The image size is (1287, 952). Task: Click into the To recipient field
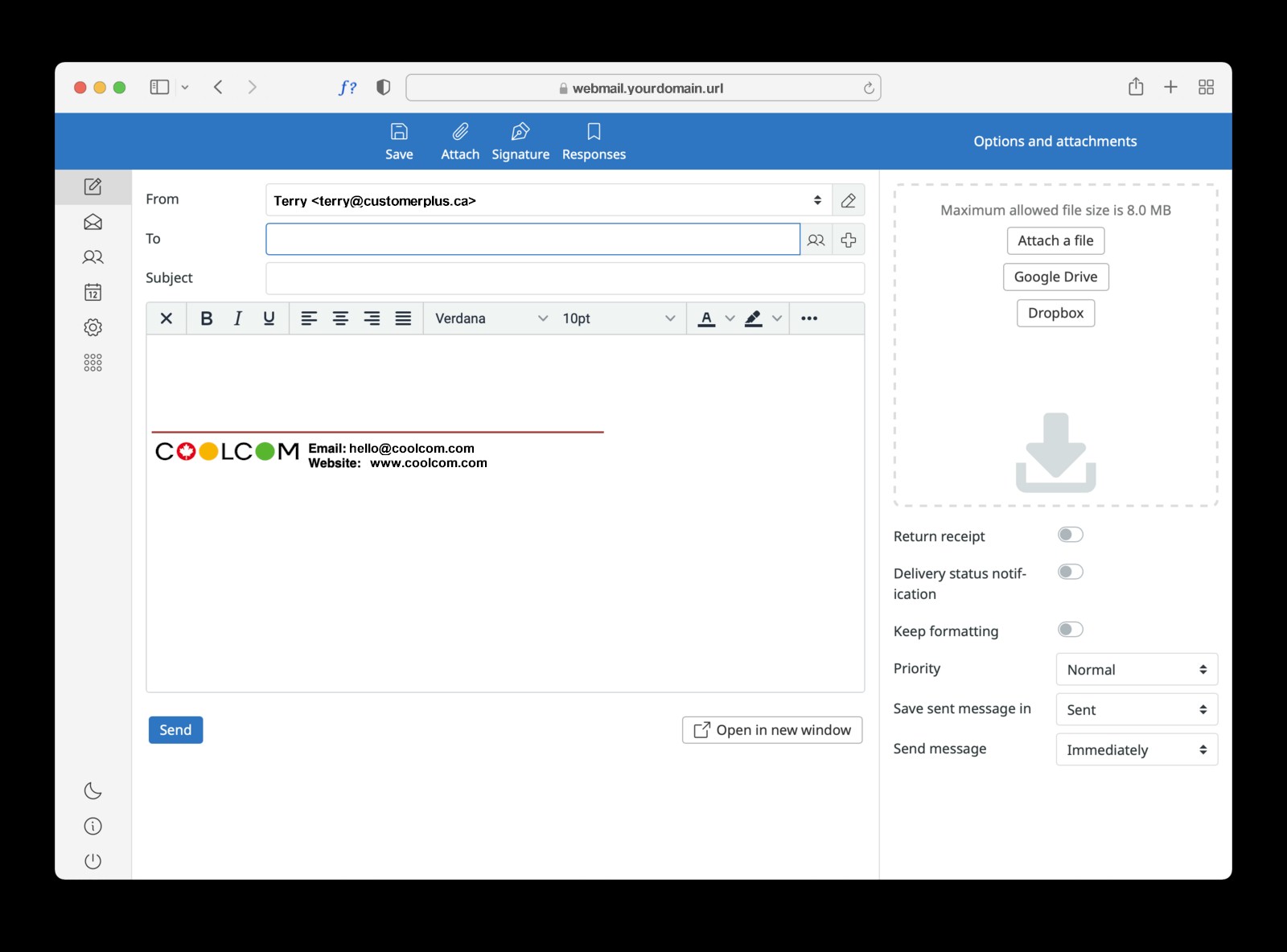pos(533,240)
